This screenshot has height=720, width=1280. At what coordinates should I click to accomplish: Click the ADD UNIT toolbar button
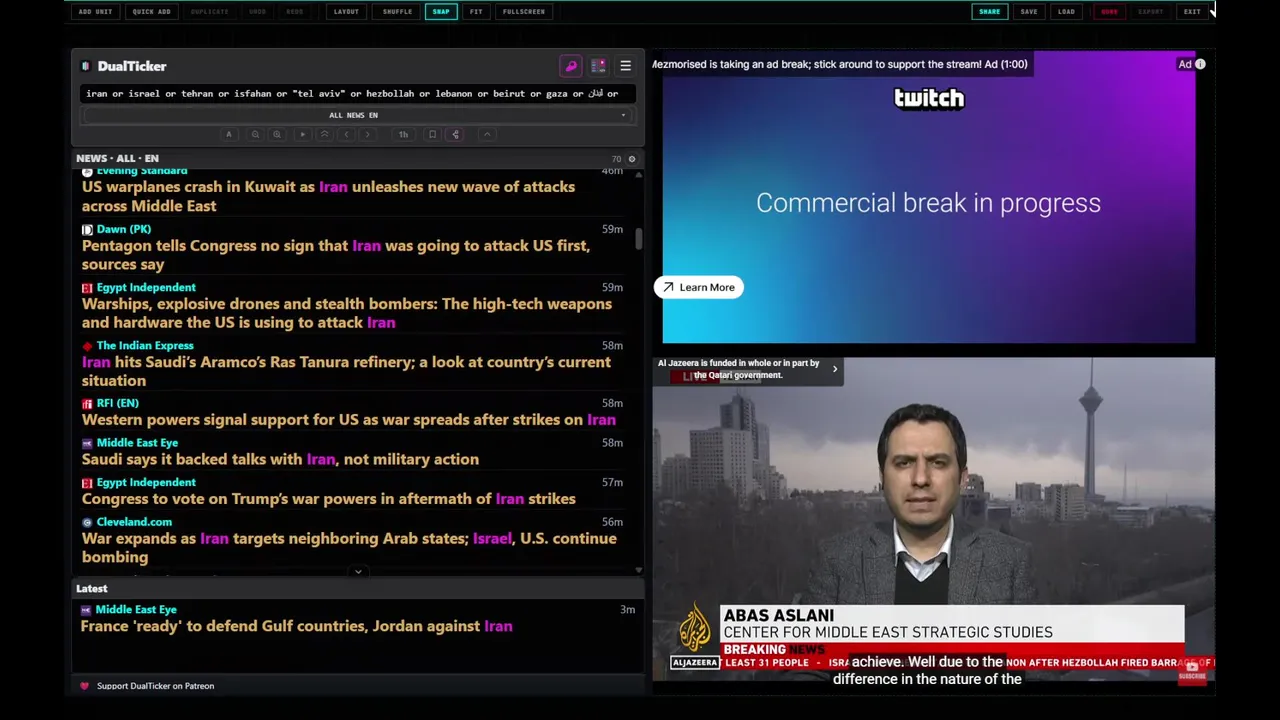click(95, 12)
